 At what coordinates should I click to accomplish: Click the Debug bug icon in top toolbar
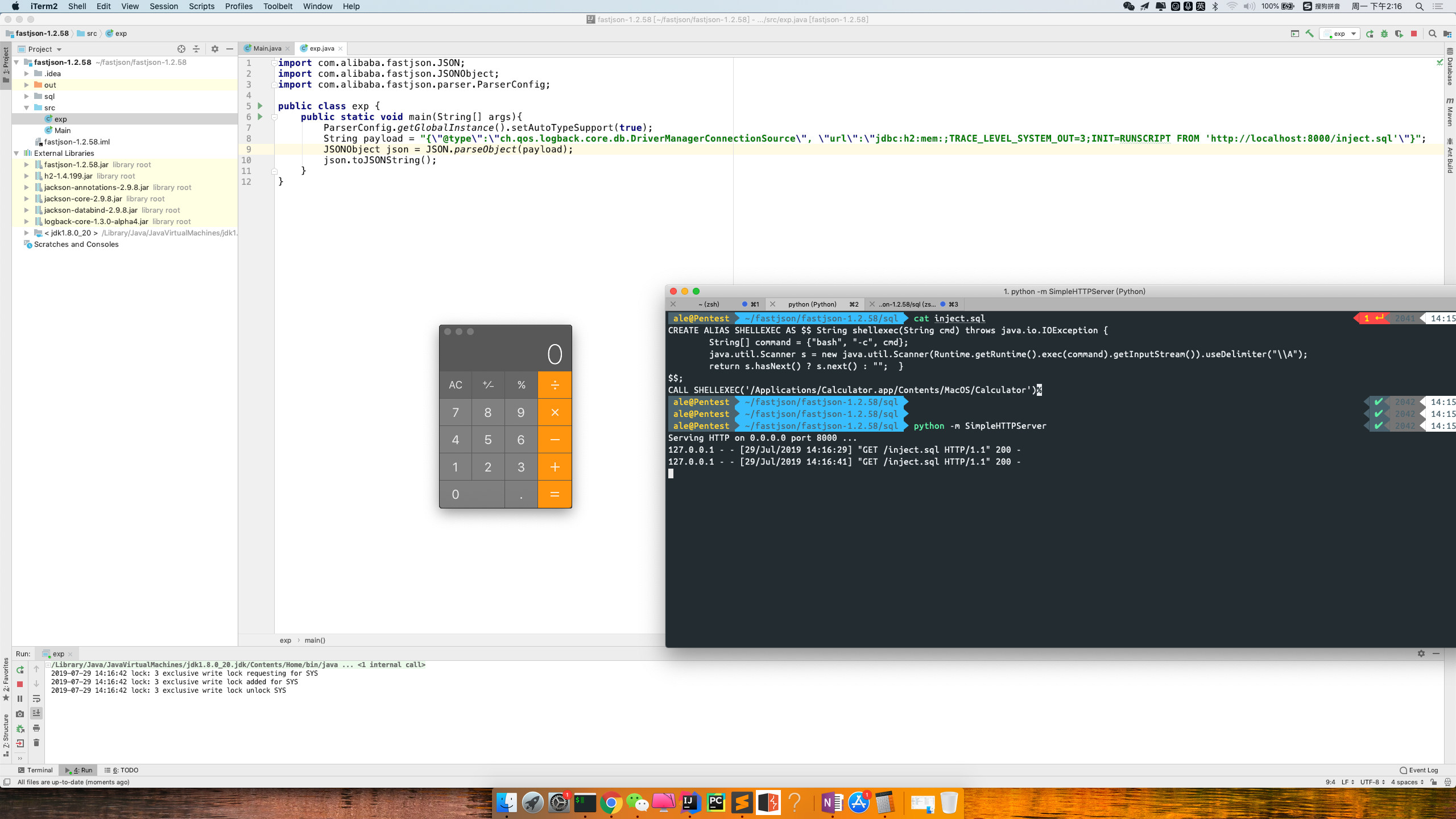(x=1384, y=34)
